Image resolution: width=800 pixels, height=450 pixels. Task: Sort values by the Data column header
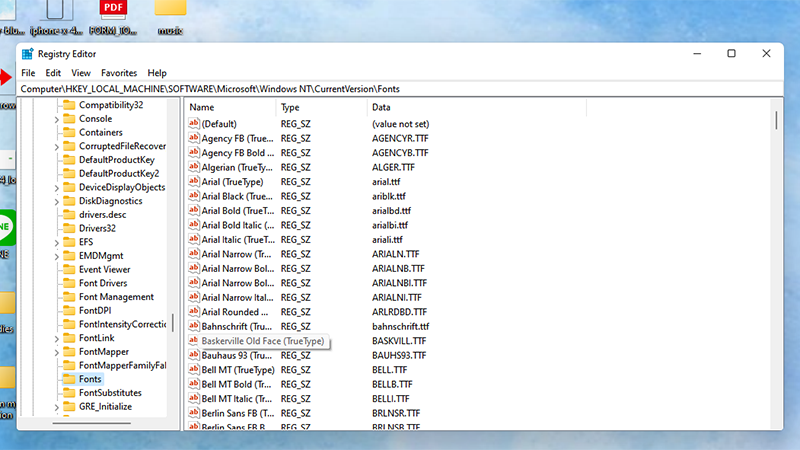477,107
